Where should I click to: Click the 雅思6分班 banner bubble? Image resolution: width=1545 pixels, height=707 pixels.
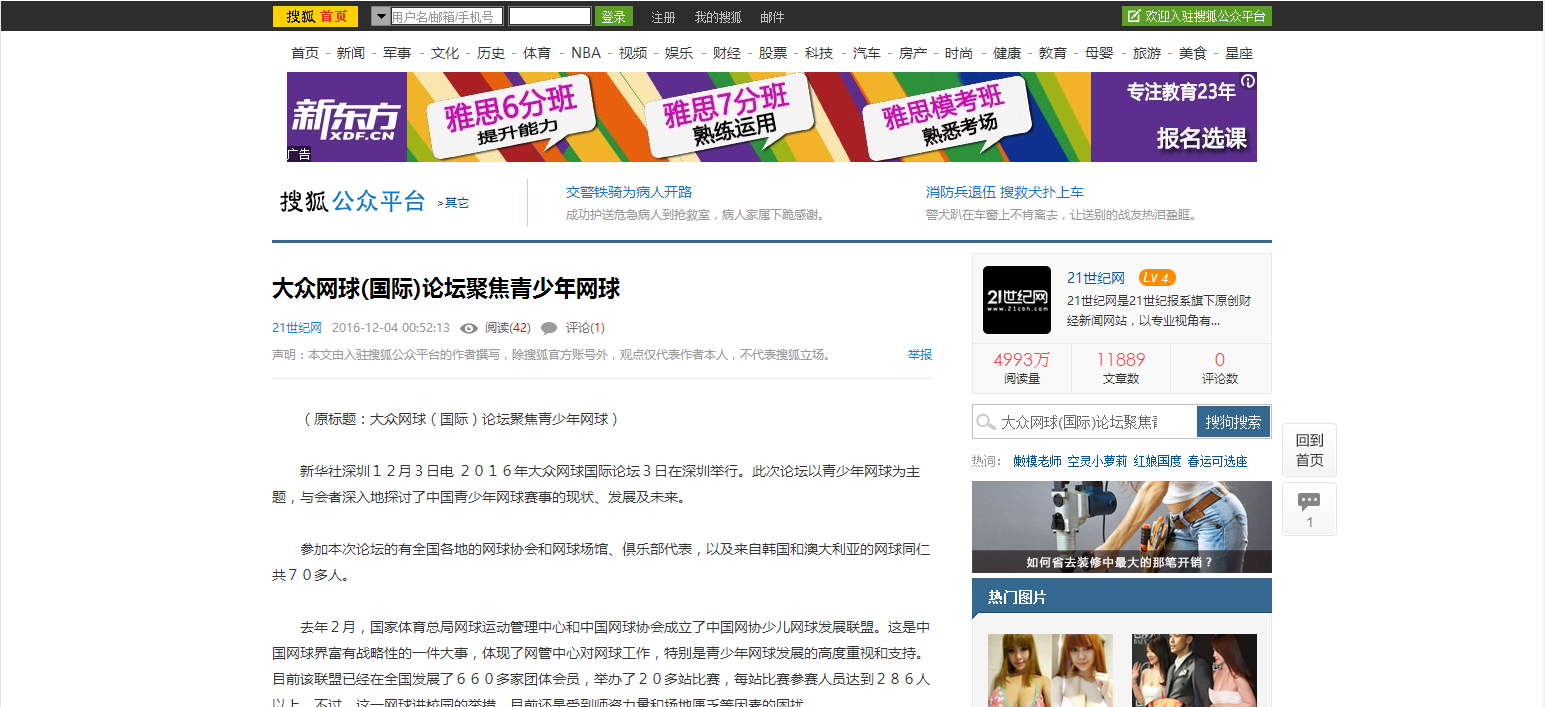510,115
